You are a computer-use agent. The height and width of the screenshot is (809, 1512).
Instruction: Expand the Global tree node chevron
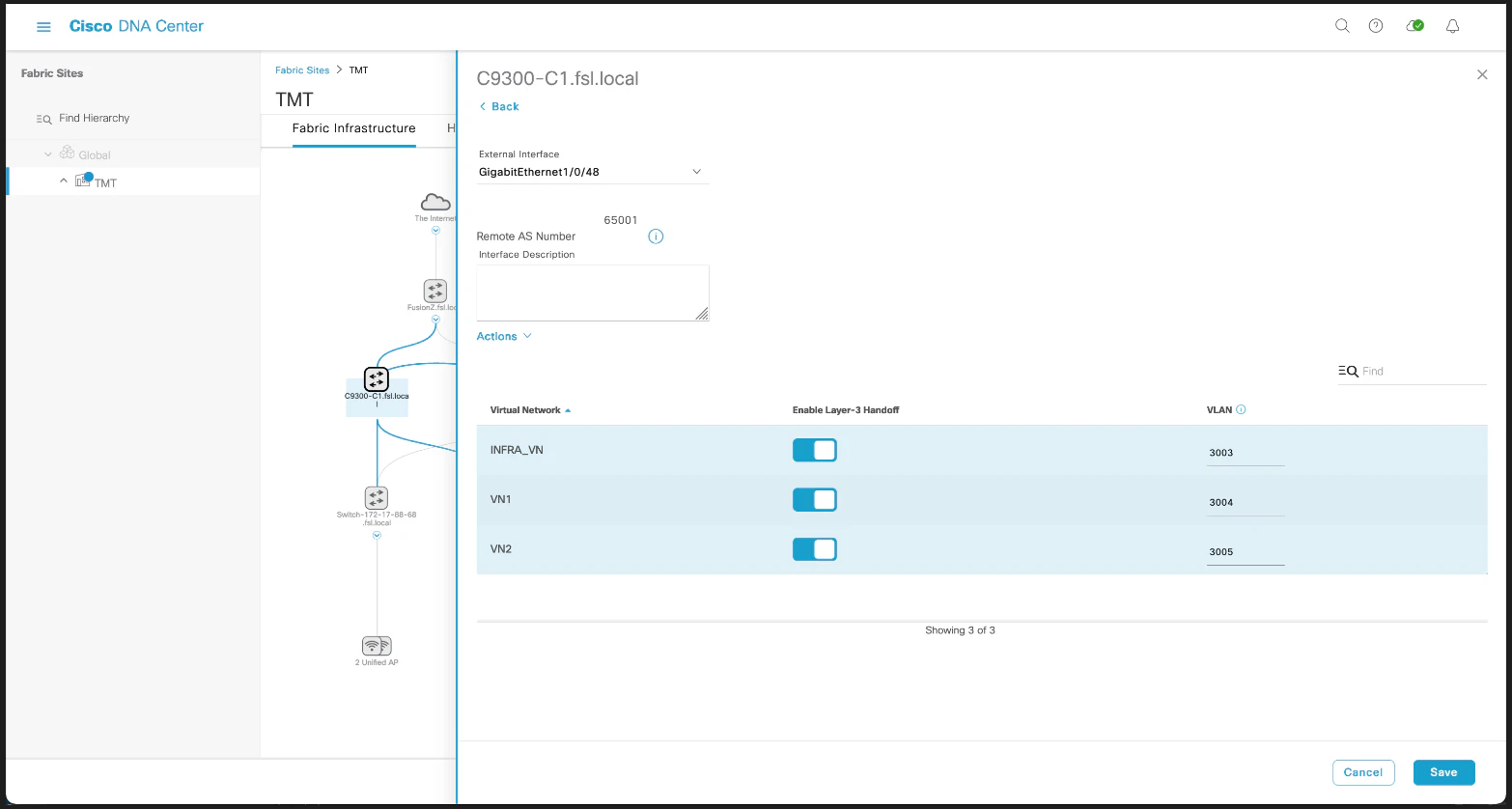coord(48,154)
